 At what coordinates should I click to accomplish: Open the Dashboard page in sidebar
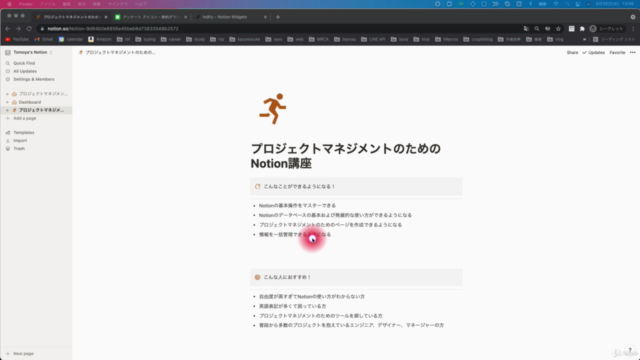click(29, 102)
